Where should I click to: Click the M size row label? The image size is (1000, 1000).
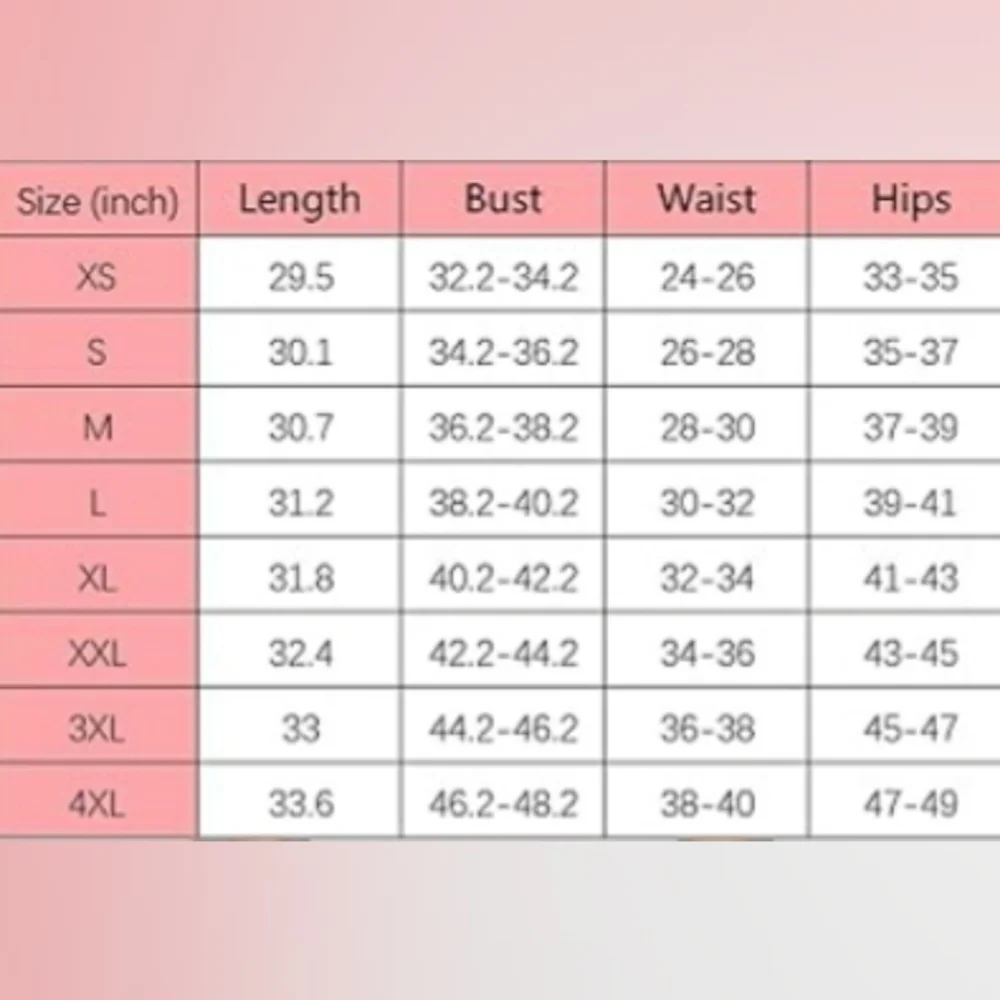[97, 428]
